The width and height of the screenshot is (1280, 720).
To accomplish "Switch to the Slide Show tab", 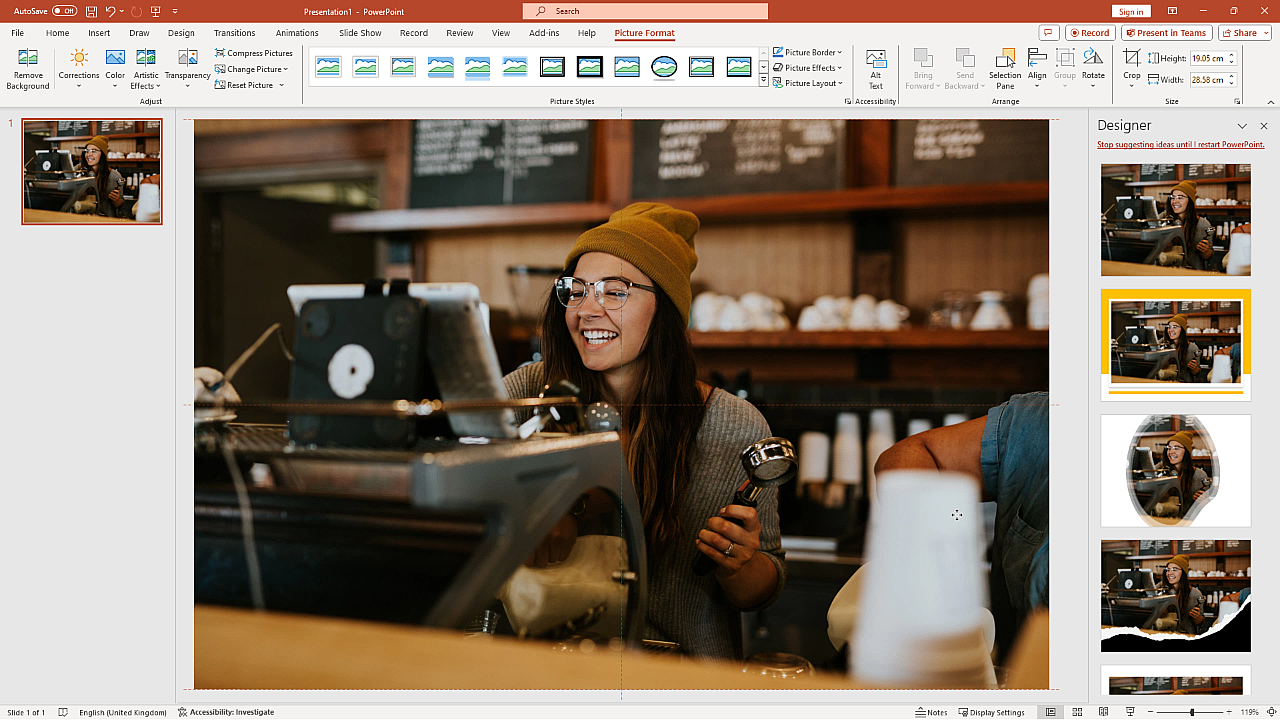I will point(360,33).
